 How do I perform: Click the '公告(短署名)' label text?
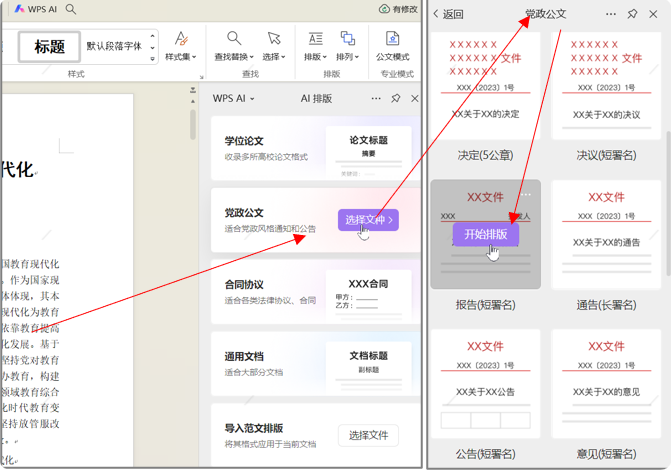click(x=485, y=453)
